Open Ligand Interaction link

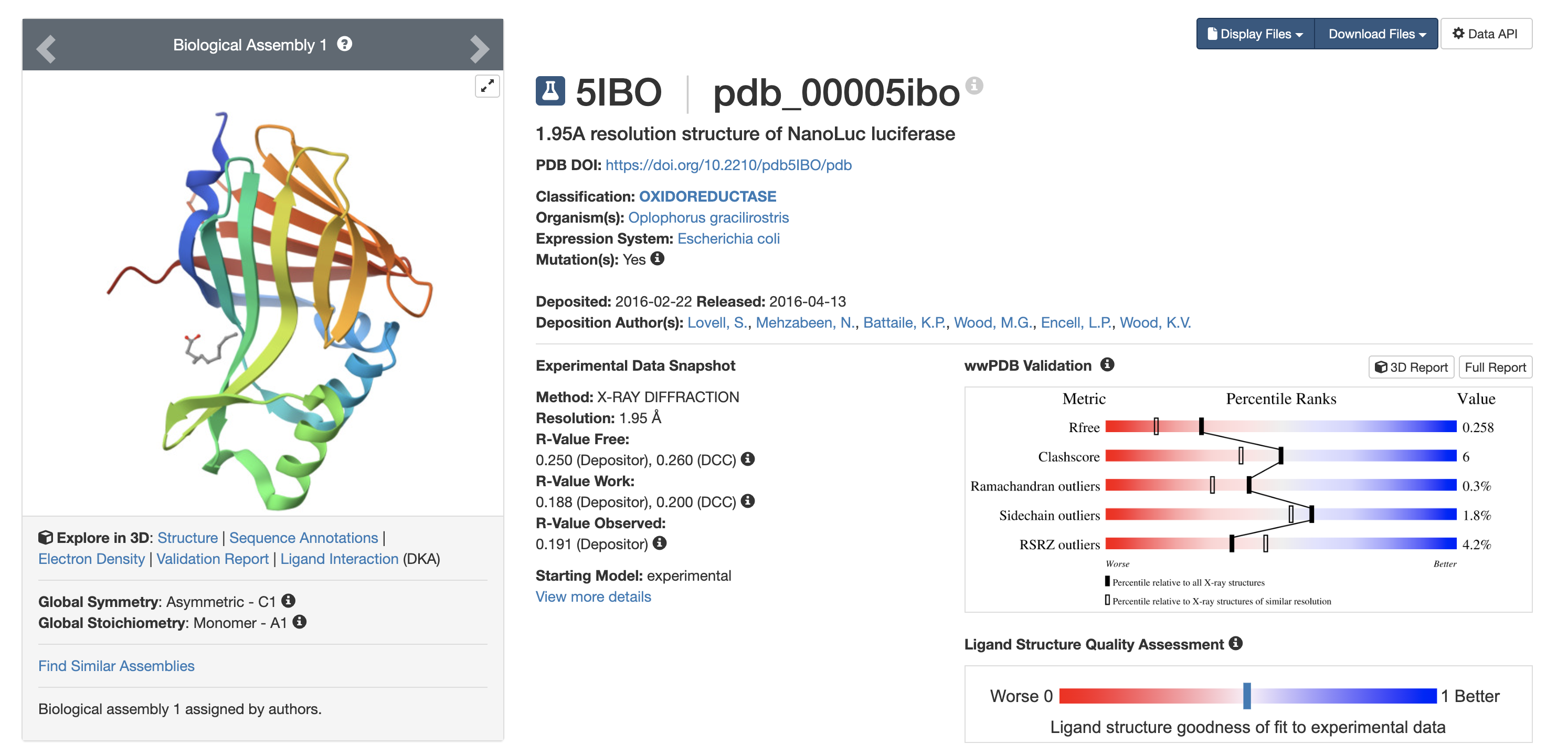click(339, 559)
